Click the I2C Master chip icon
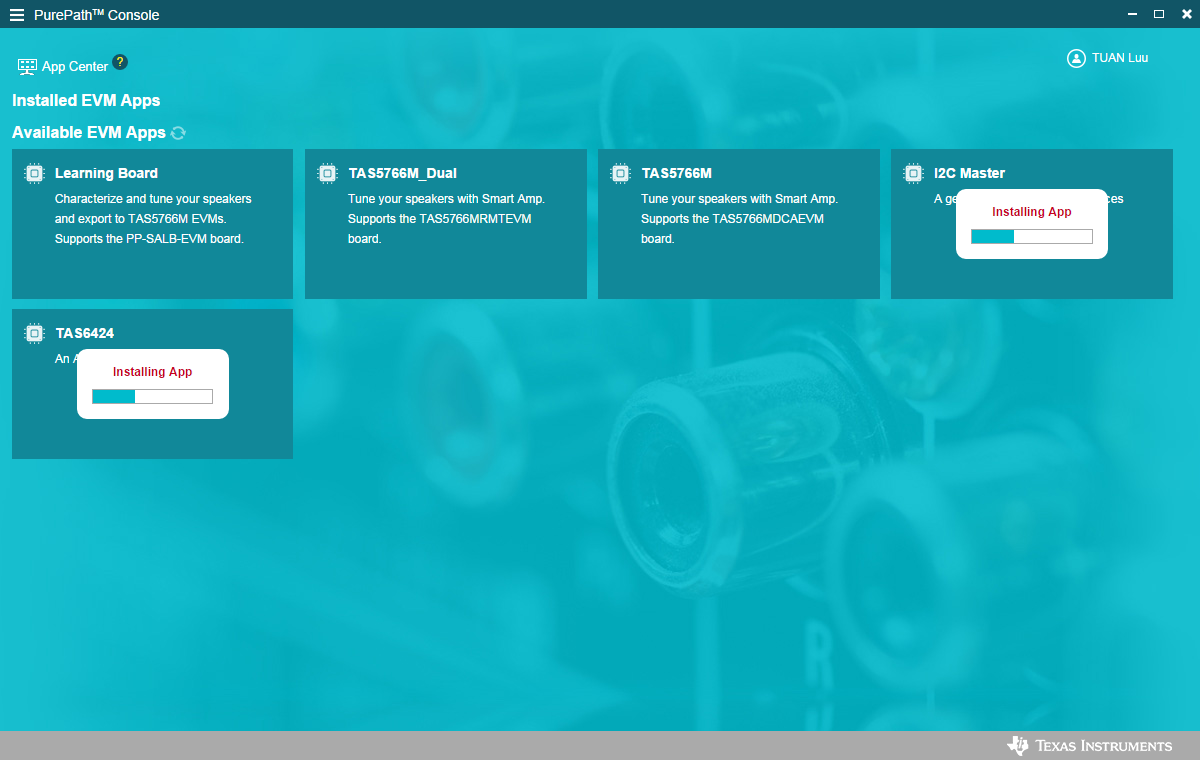This screenshot has width=1200, height=760. pyautogui.click(x=913, y=173)
